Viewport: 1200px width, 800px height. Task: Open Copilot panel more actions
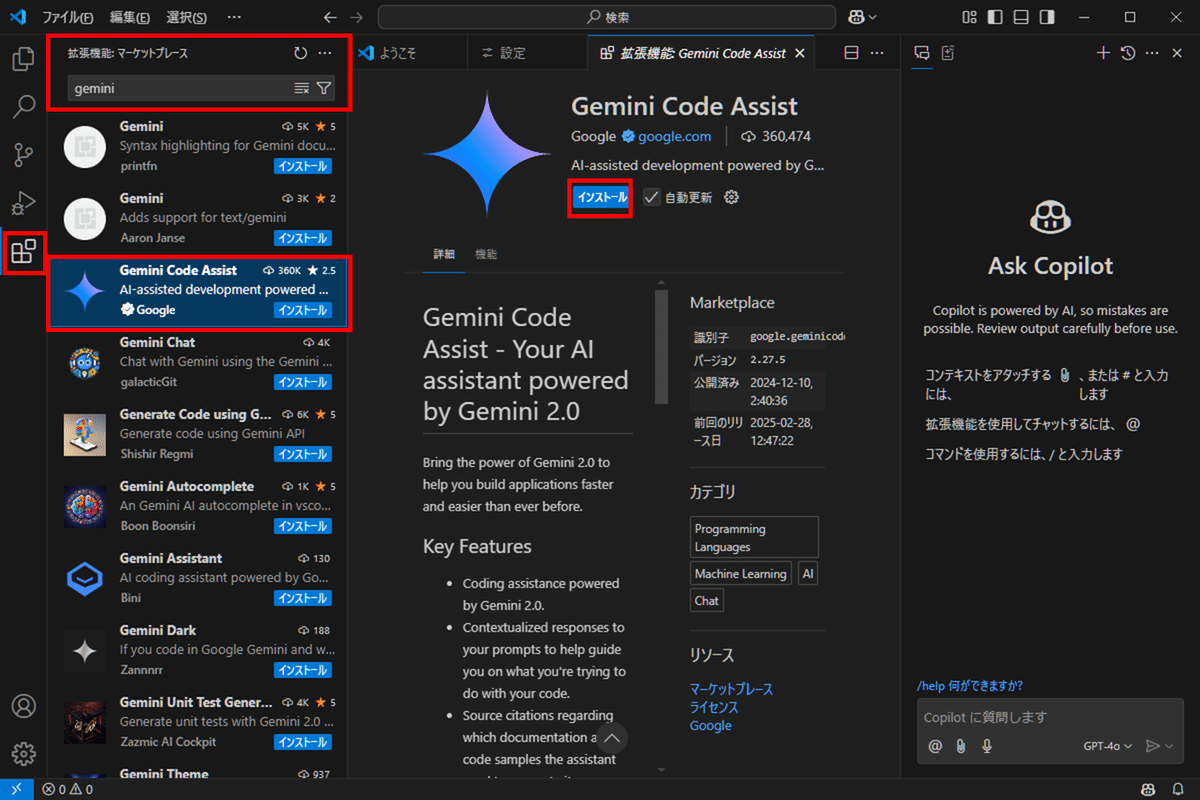(1152, 53)
